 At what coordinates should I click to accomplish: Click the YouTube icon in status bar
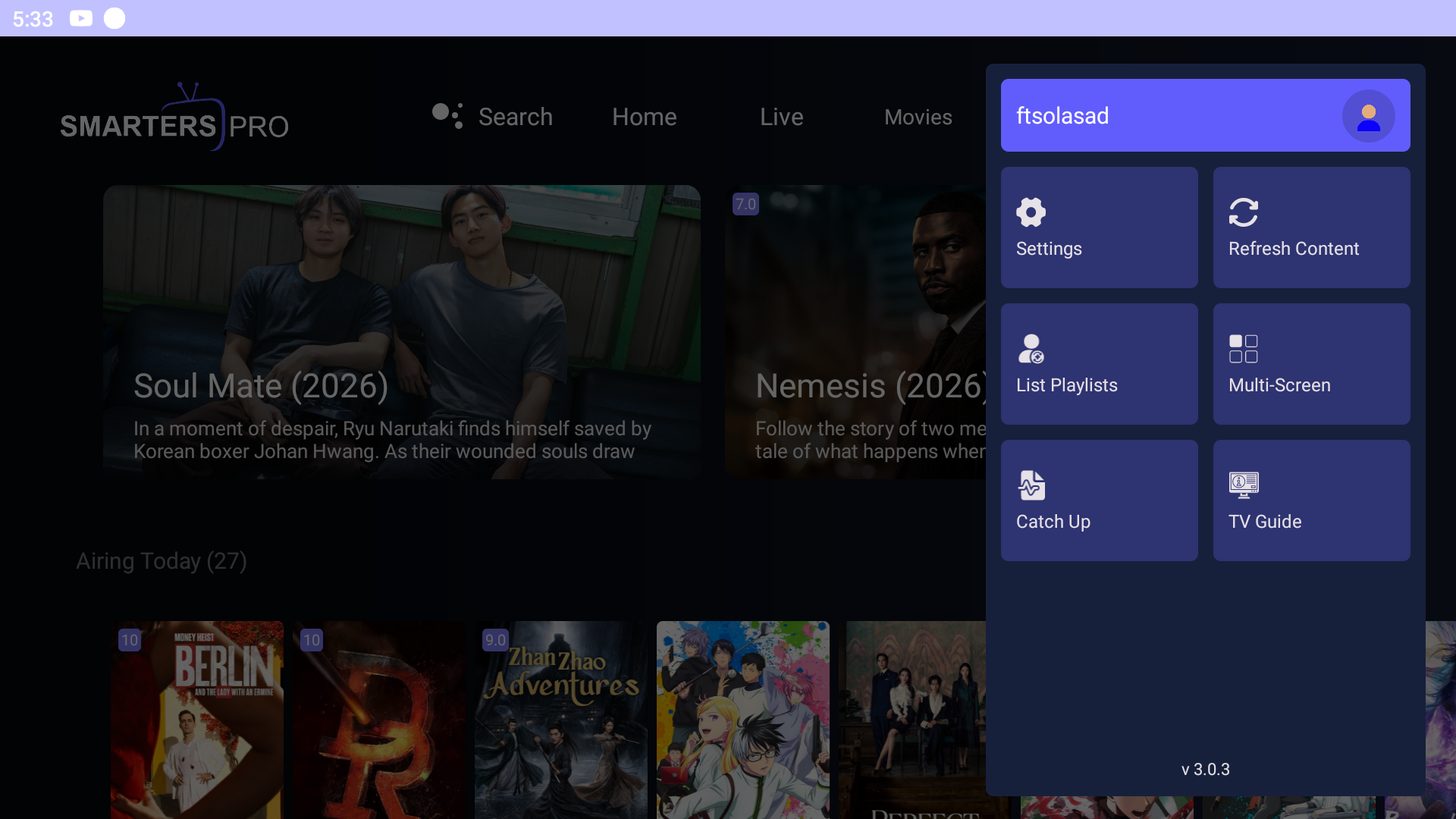[81, 18]
